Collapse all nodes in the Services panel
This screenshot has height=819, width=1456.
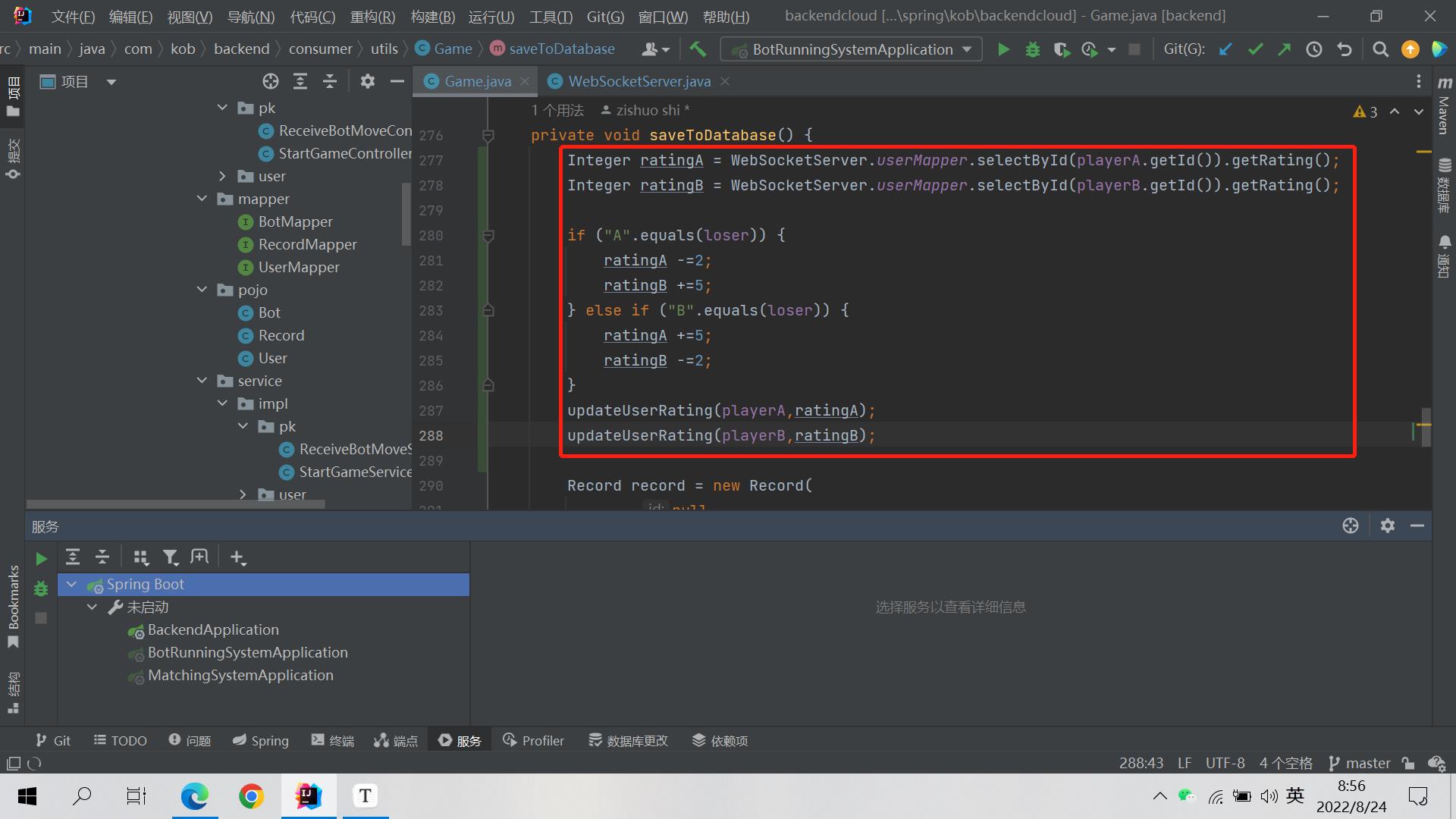pyautogui.click(x=102, y=557)
